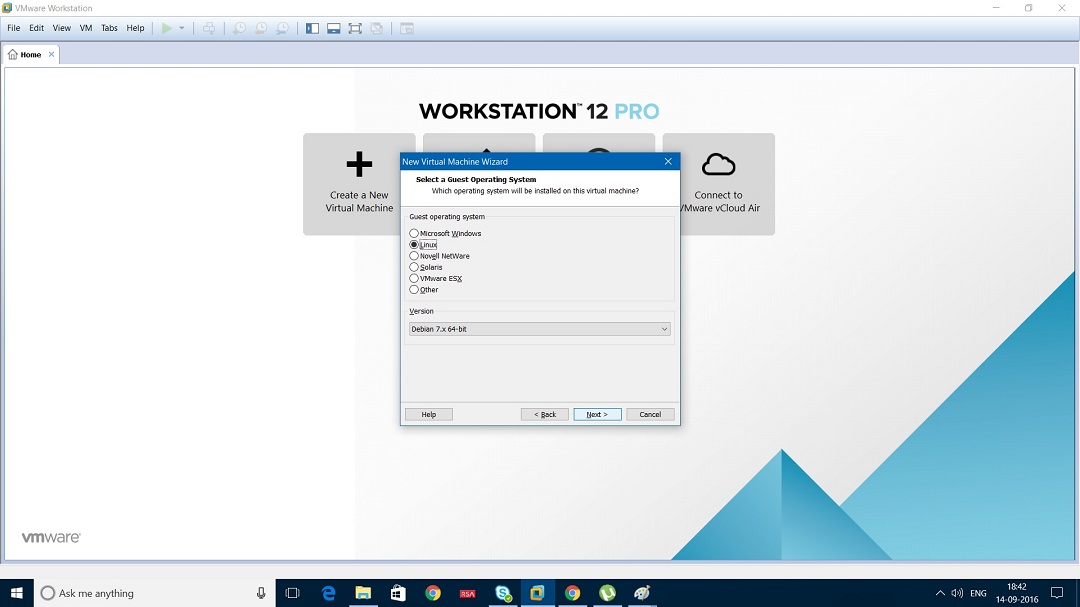
Task: Open the RSA taskbar icon
Action: (x=468, y=593)
